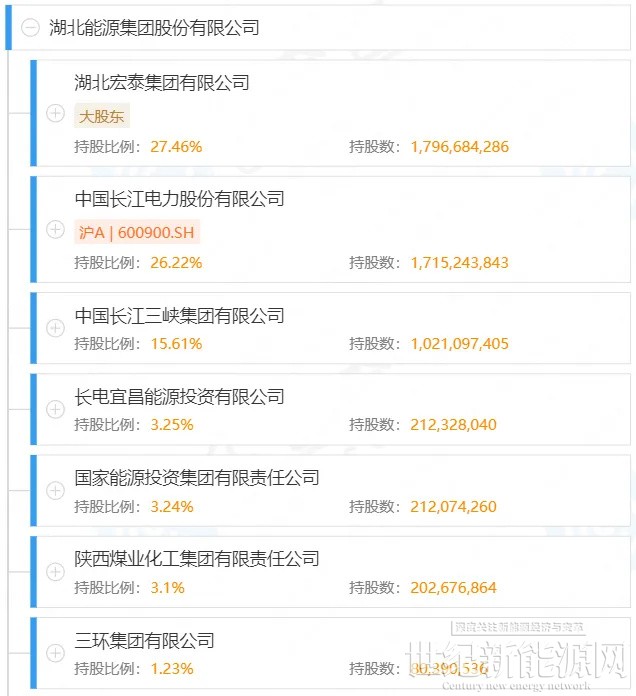Select share count 1,021,097,405
The height and width of the screenshot is (696, 636).
[460, 344]
